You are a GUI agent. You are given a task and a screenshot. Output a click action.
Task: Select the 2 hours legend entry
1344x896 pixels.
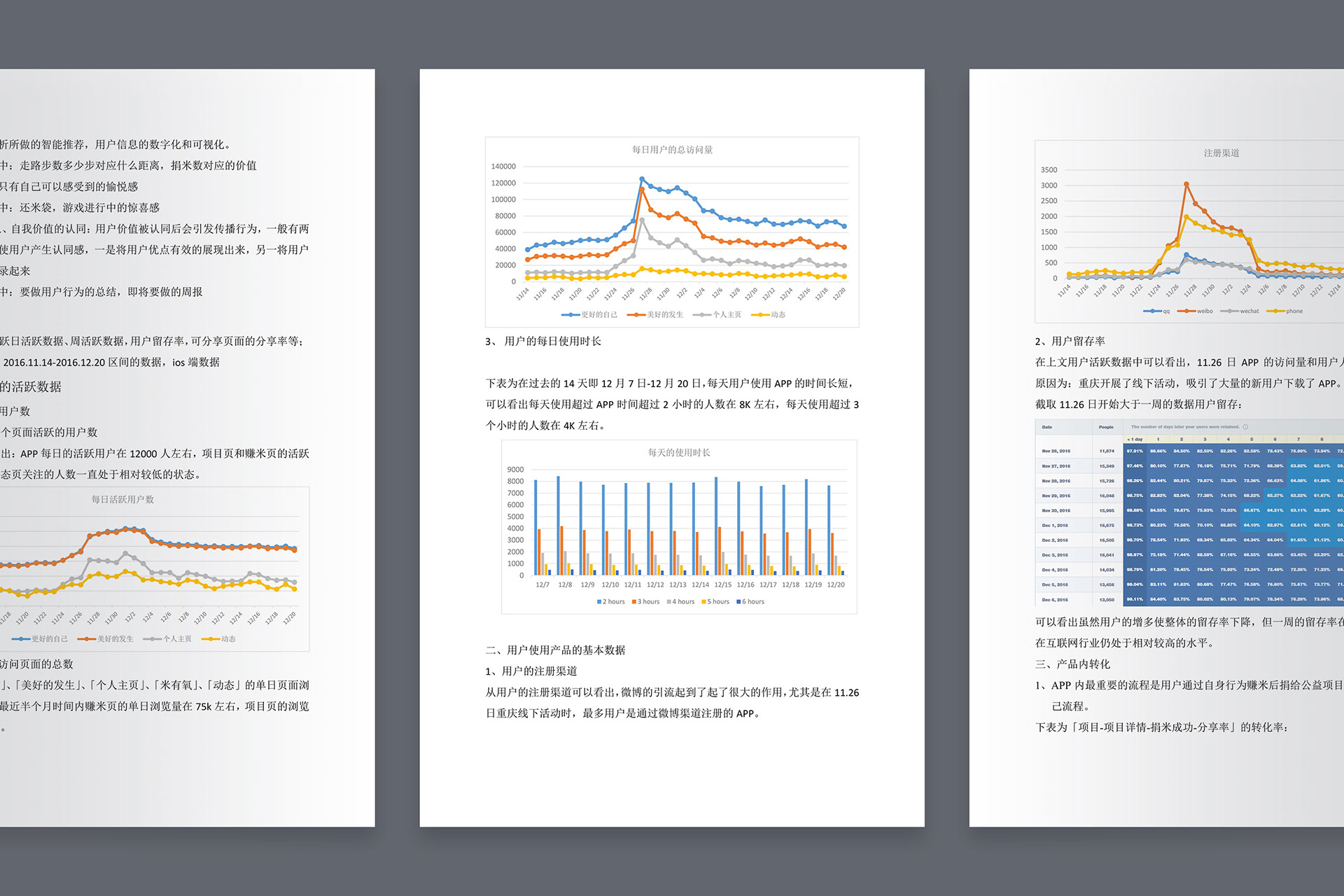[610, 602]
